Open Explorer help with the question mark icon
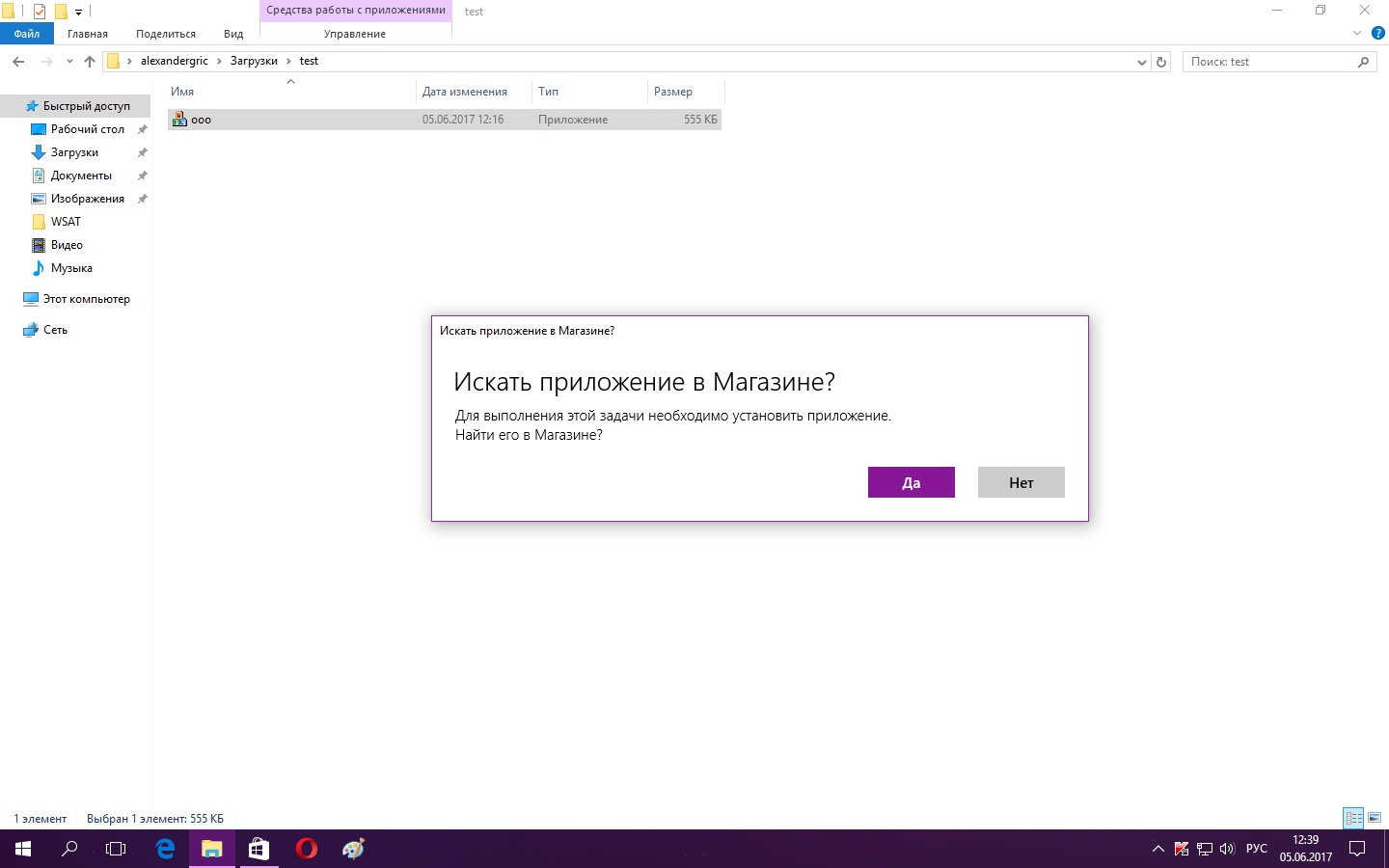 click(x=1378, y=33)
